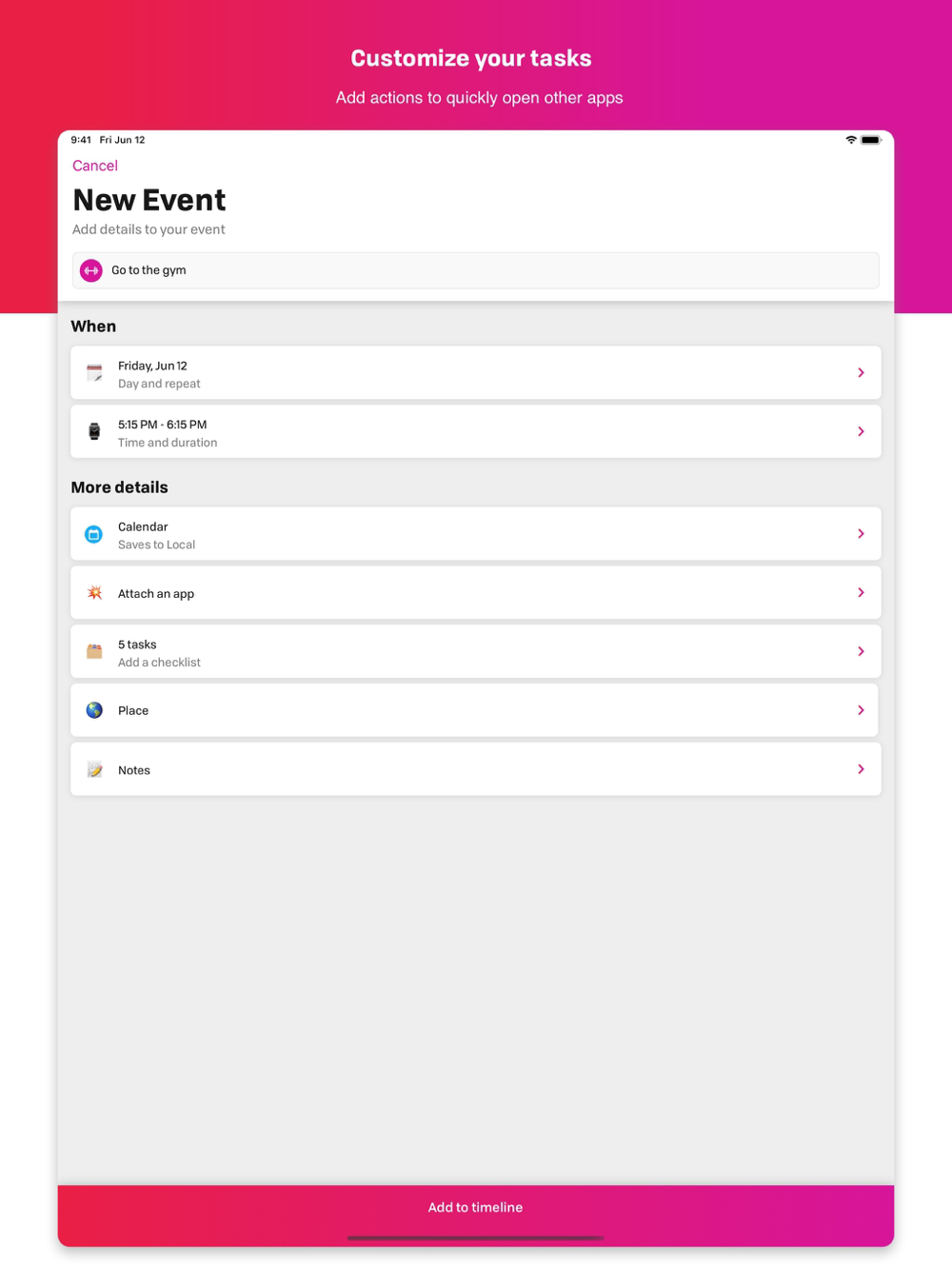Check the battery status icon
952x1270 pixels.
tap(871, 140)
